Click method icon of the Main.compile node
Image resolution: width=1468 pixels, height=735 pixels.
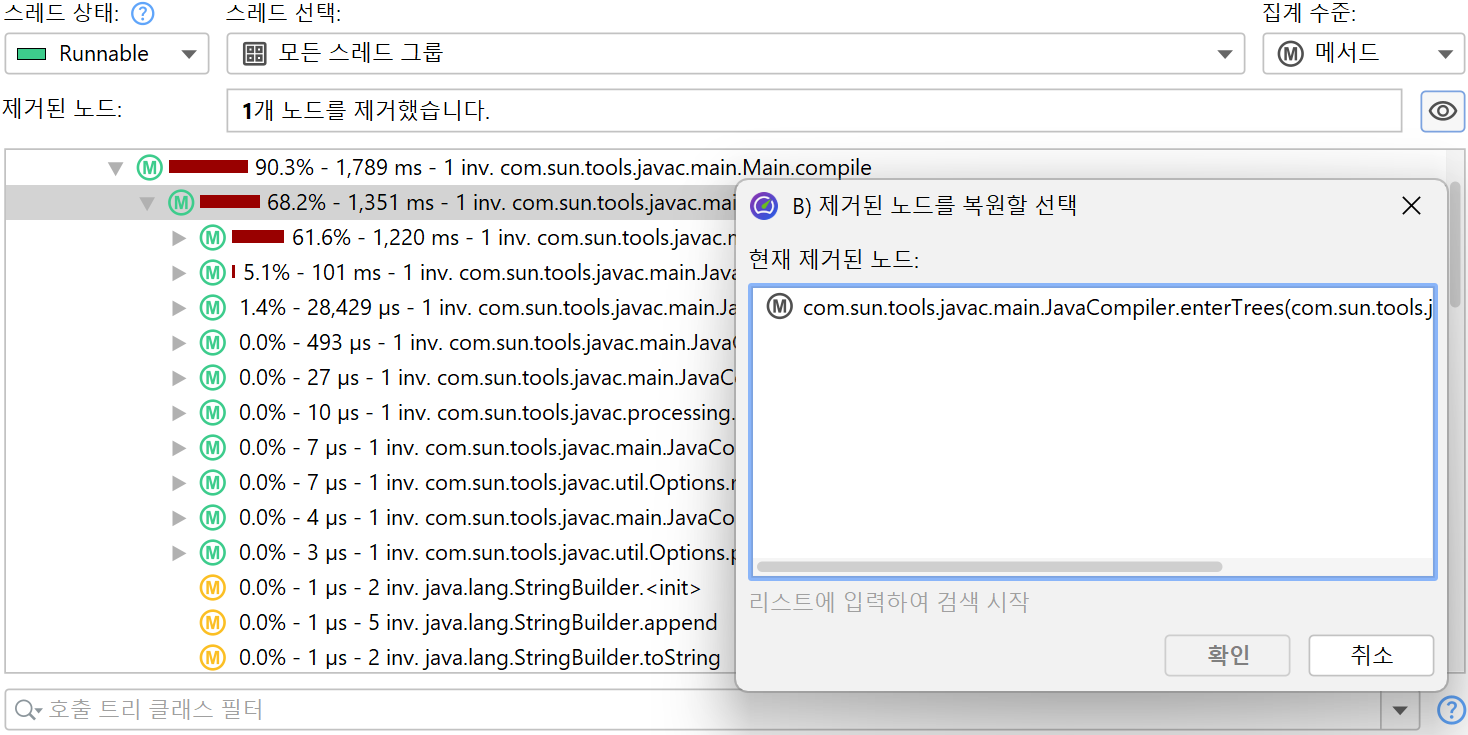coord(149,167)
